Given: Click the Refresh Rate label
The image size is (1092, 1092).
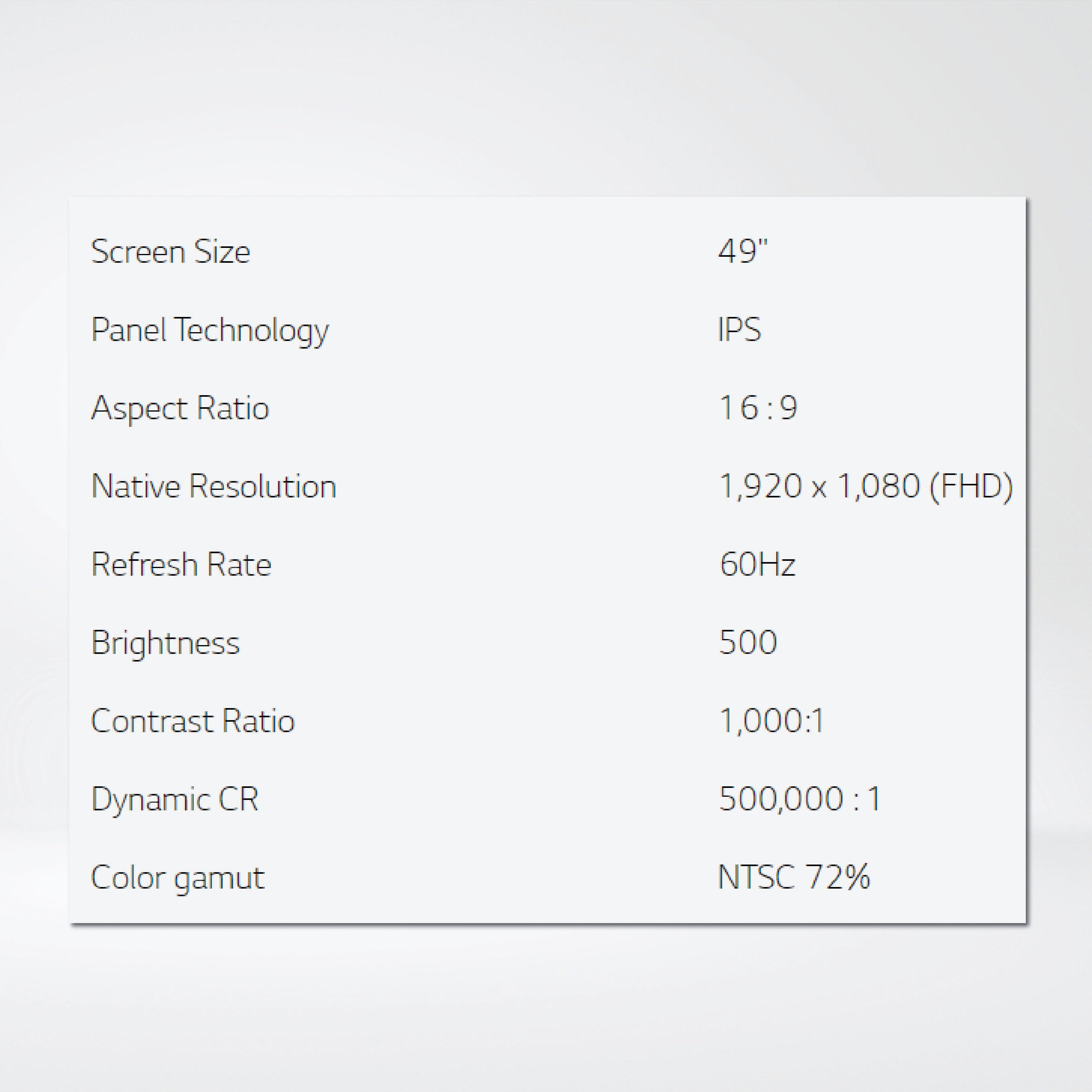Looking at the screenshot, I should point(181,564).
